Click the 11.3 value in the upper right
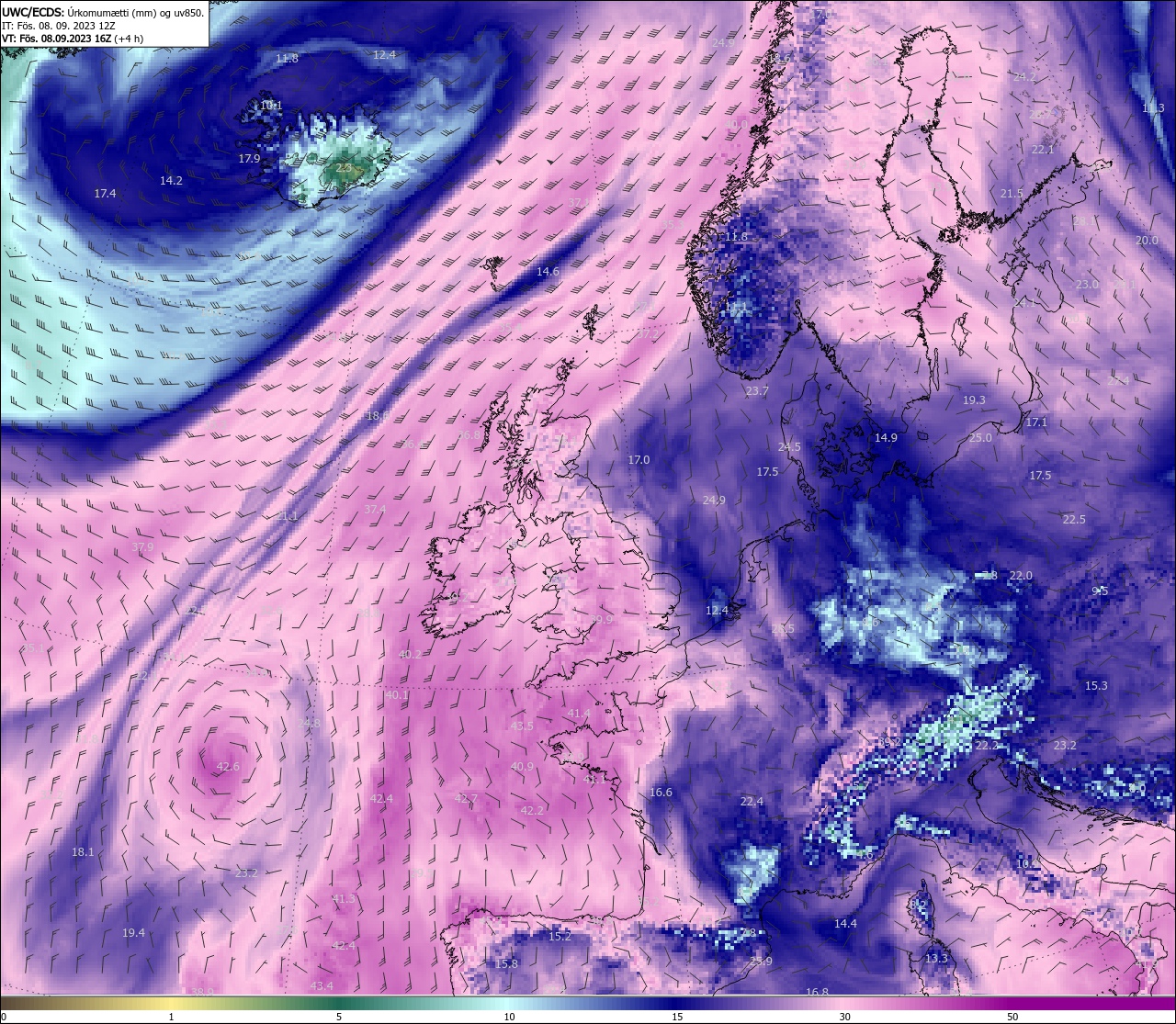The image size is (1176, 1024). coord(1153,108)
